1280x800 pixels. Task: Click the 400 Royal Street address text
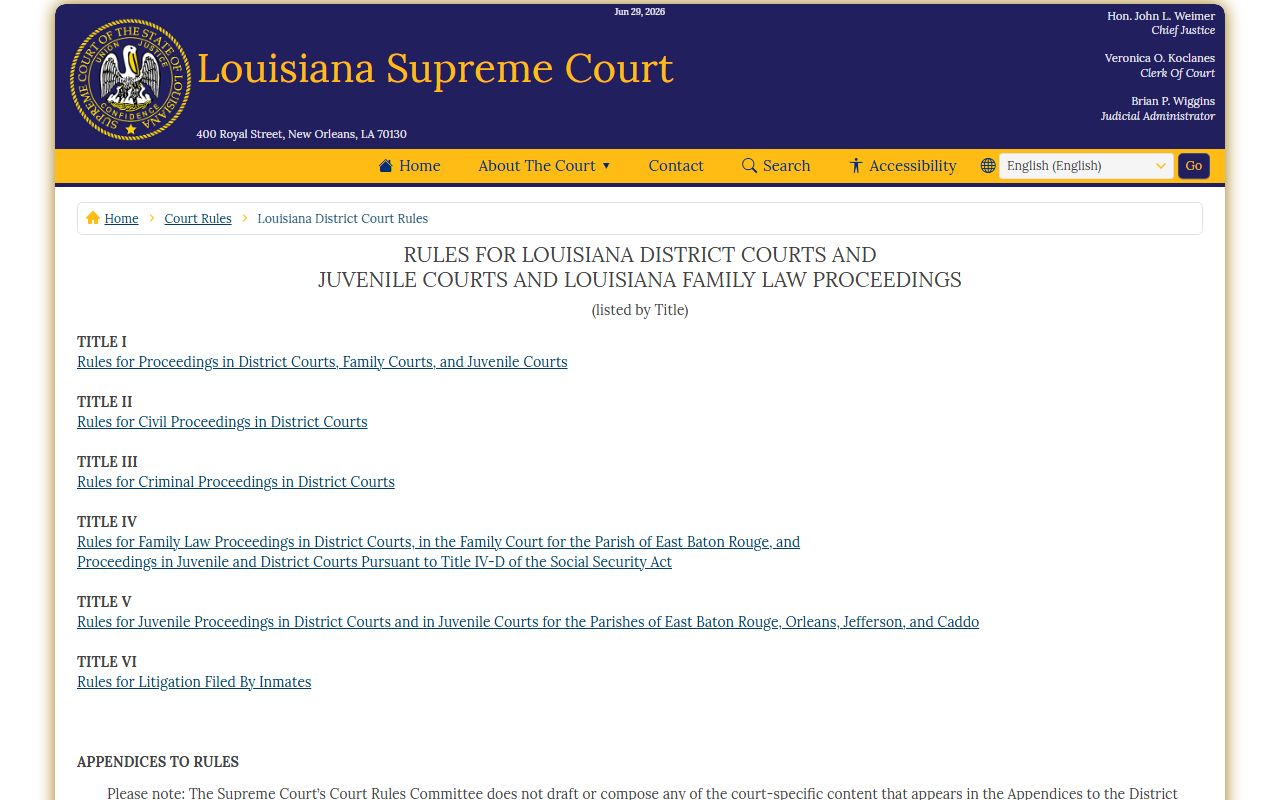pos(301,134)
